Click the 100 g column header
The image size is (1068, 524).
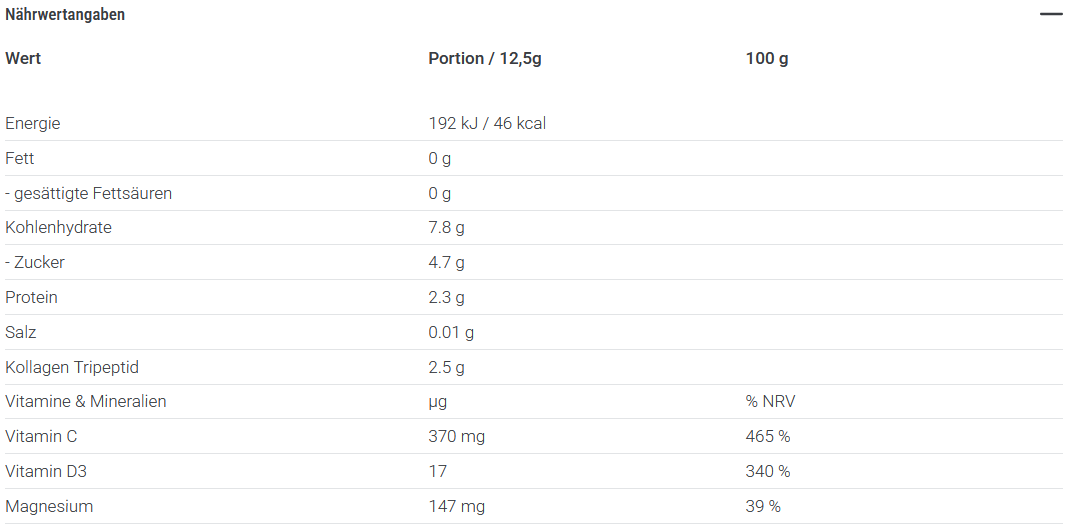click(x=767, y=58)
